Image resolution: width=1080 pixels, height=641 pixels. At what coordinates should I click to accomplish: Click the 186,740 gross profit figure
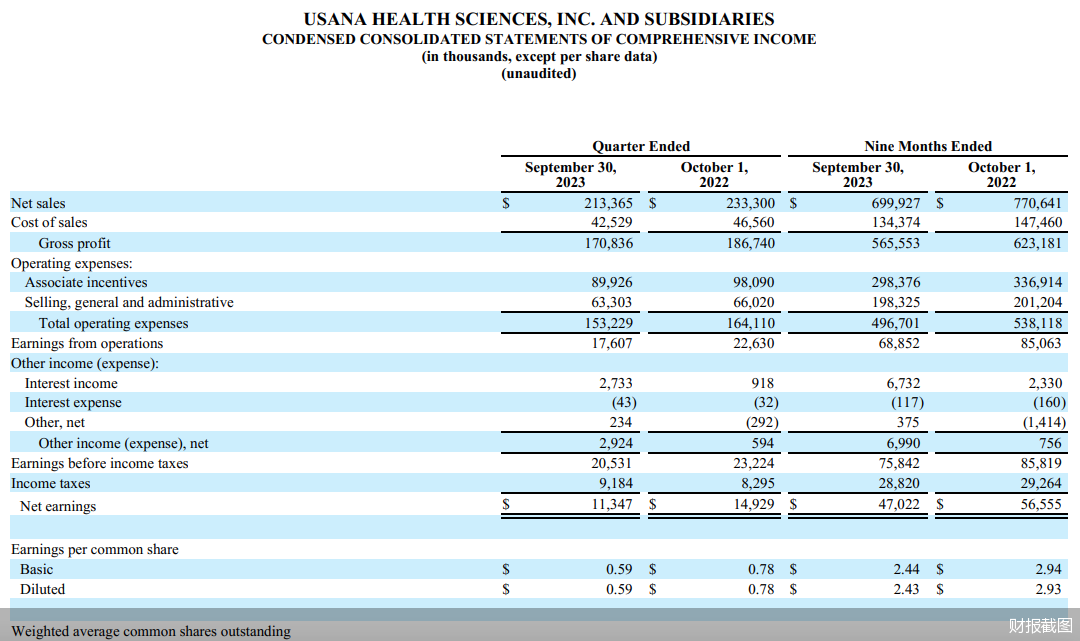pyautogui.click(x=750, y=243)
